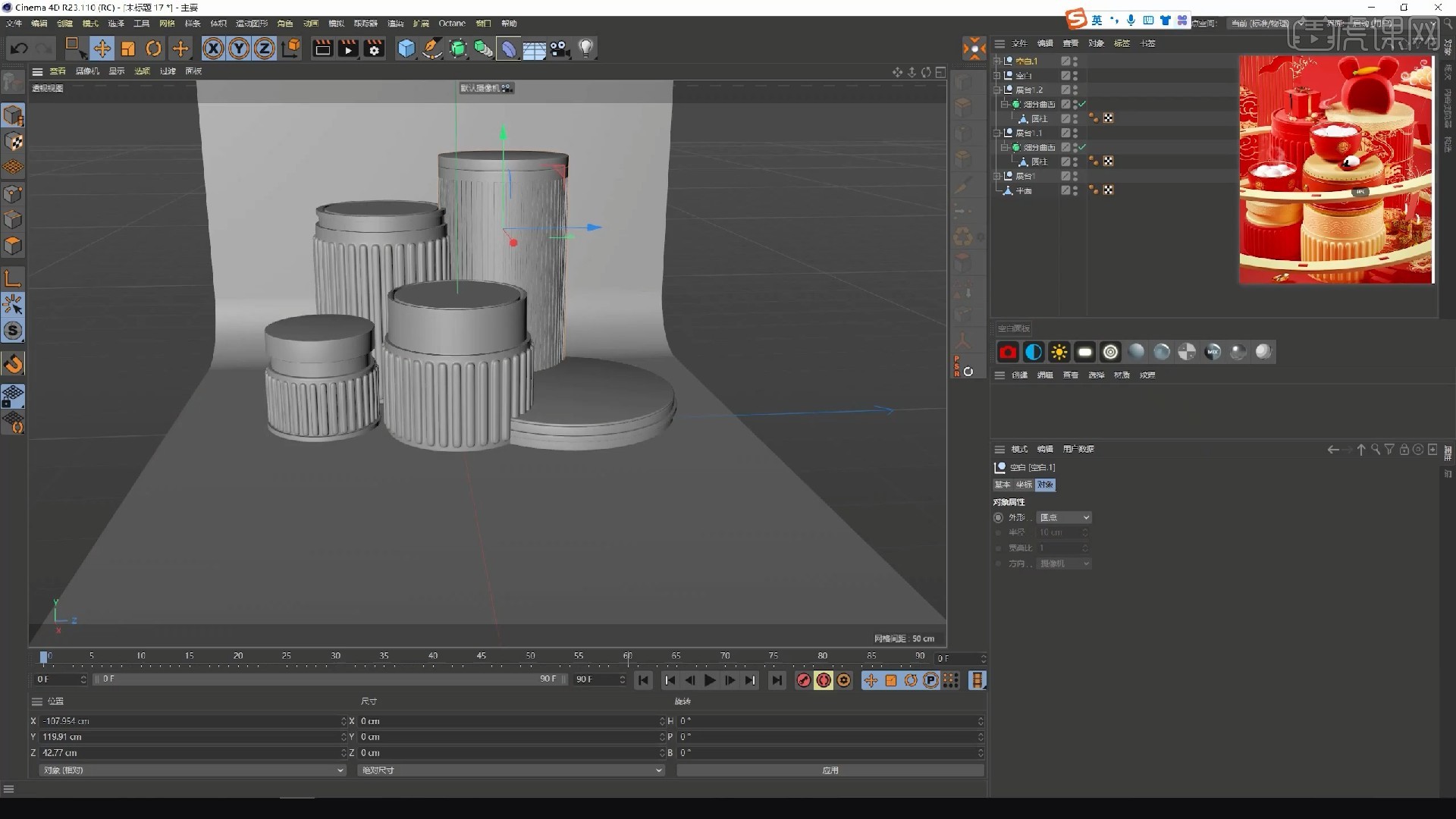This screenshot has height=819, width=1456.
Task: Toggle the Y axis lock
Action: click(x=239, y=49)
